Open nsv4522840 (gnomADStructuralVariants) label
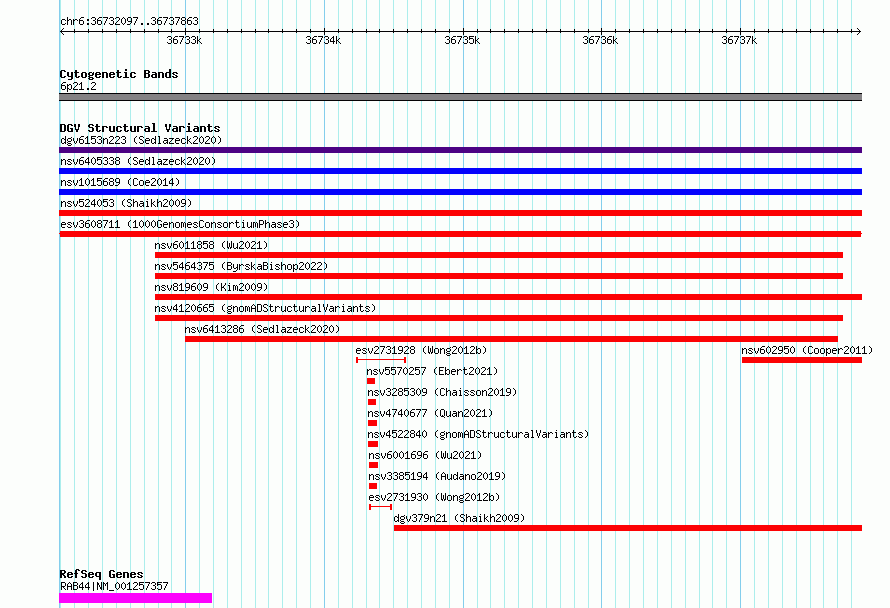890x608 pixels. pos(478,434)
